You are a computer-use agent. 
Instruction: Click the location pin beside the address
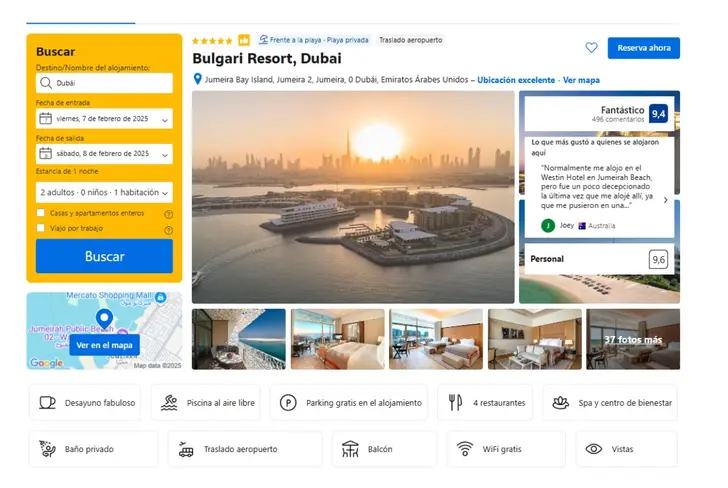coord(197,79)
